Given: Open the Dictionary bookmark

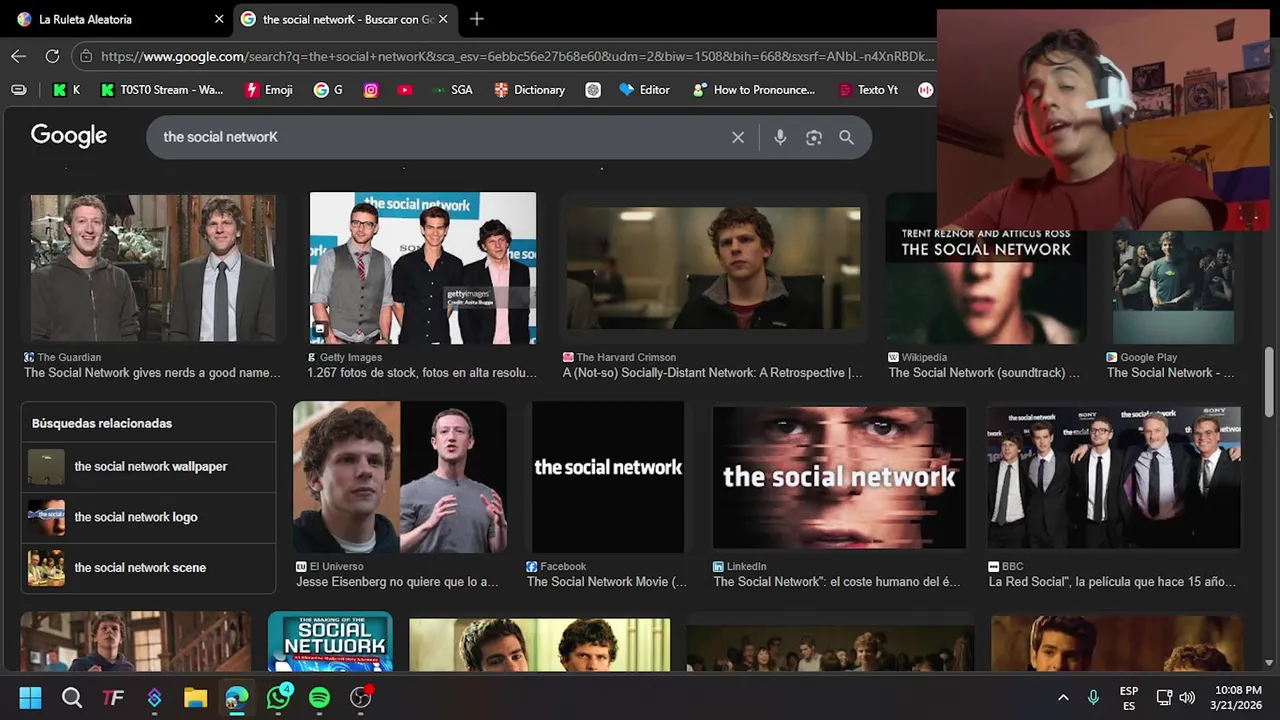Looking at the screenshot, I should coord(530,90).
